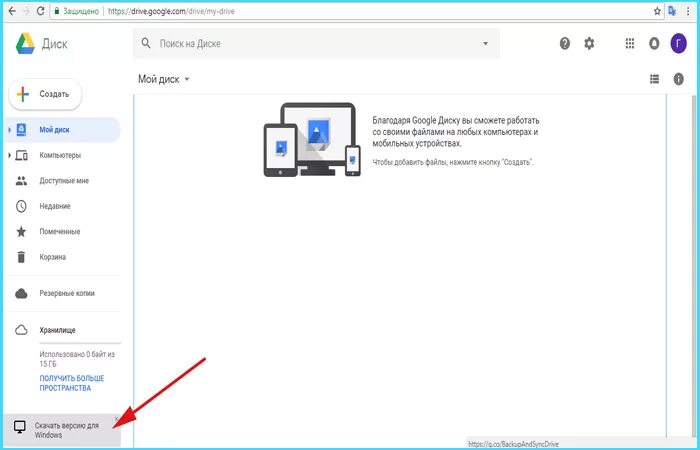Click the Создать button
The image size is (700, 450).
(46, 94)
